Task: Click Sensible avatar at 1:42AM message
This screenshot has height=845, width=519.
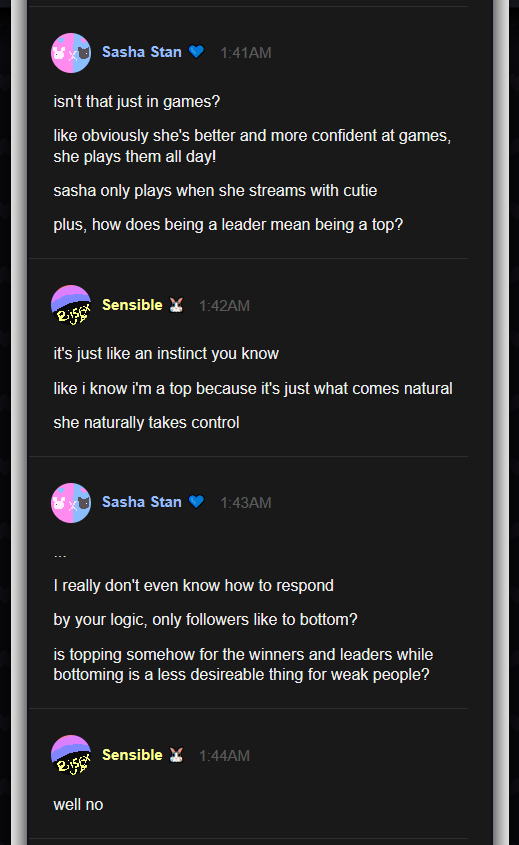Action: click(x=71, y=305)
